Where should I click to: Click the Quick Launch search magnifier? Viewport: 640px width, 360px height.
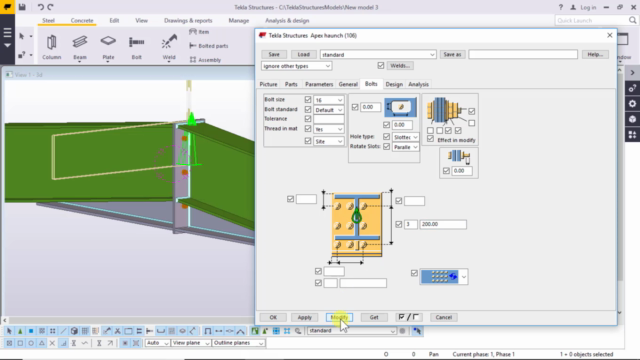pyautogui.click(x=632, y=20)
